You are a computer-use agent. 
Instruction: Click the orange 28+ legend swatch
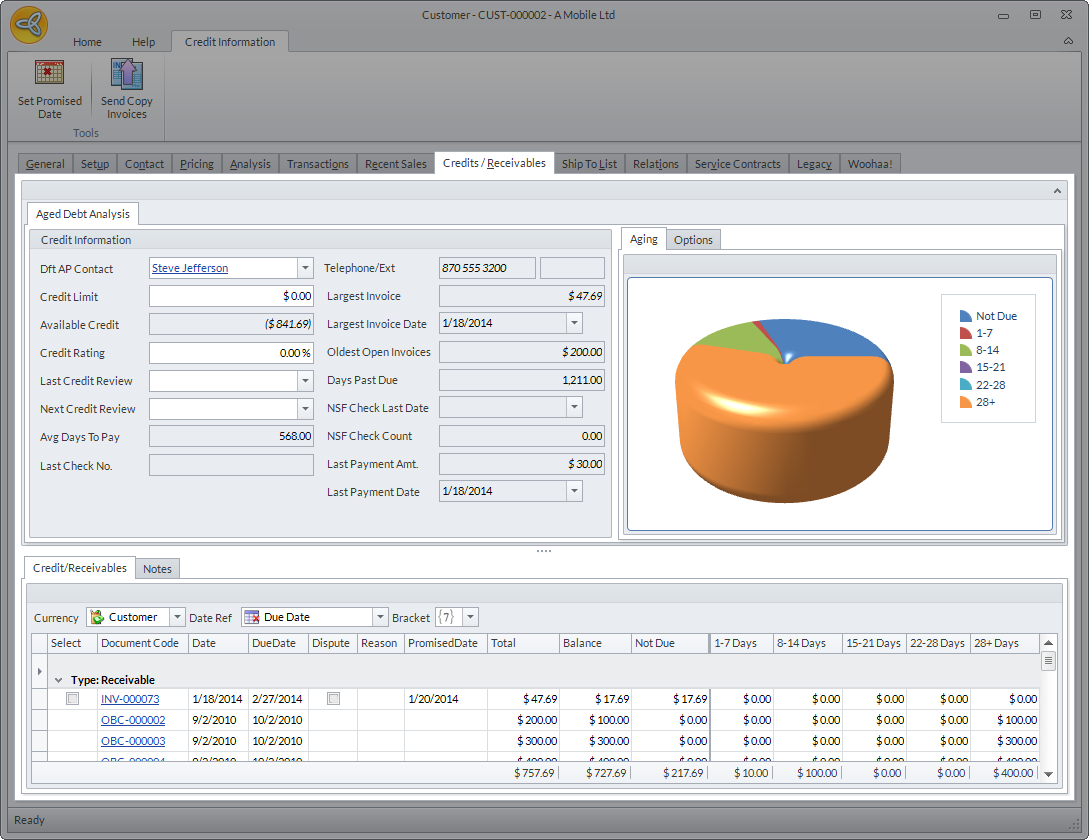pos(965,402)
